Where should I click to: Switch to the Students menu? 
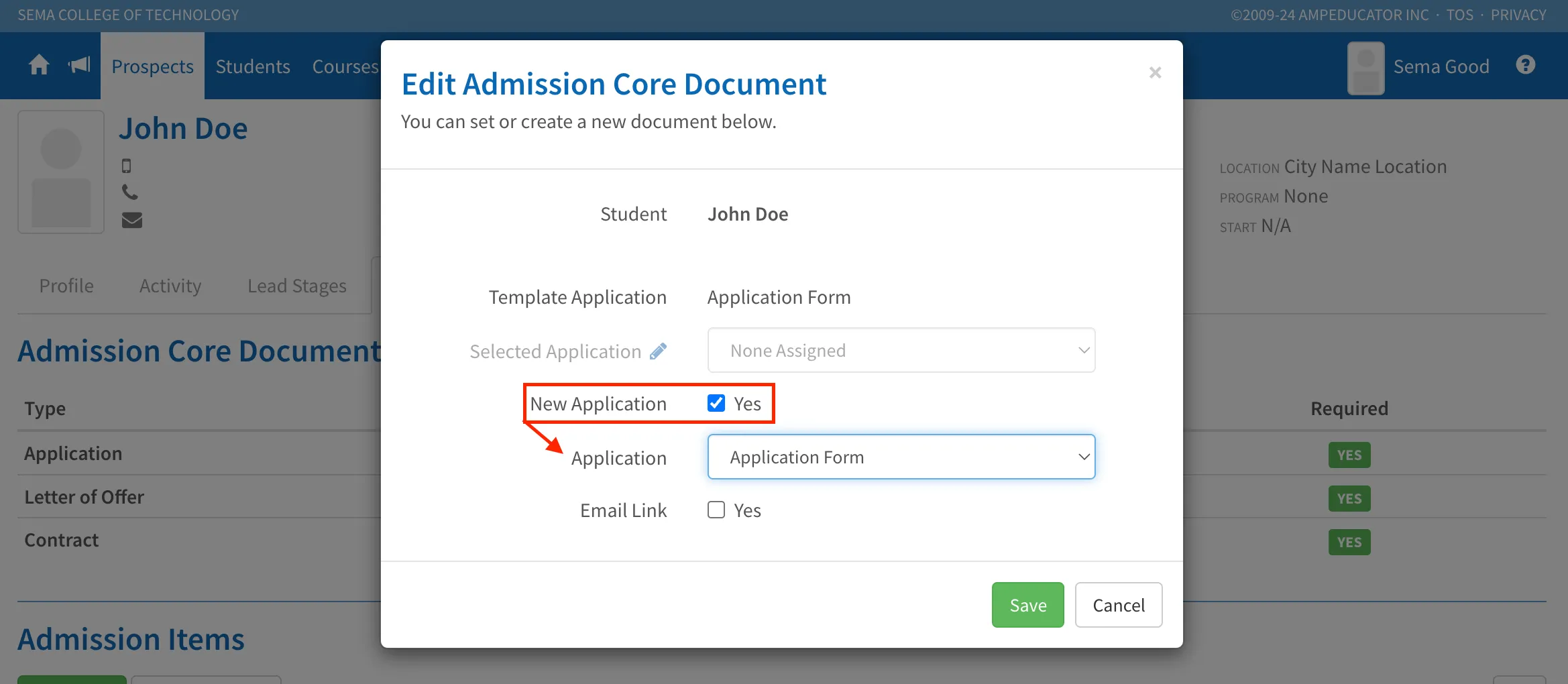pos(253,66)
